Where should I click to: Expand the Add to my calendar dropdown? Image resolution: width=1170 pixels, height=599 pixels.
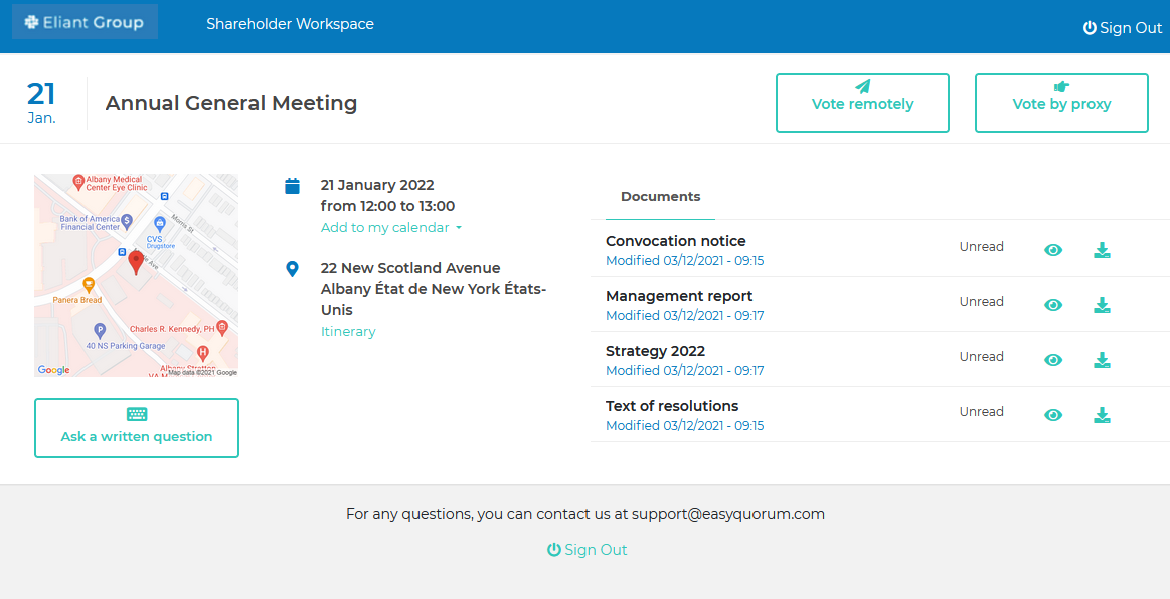click(x=391, y=228)
